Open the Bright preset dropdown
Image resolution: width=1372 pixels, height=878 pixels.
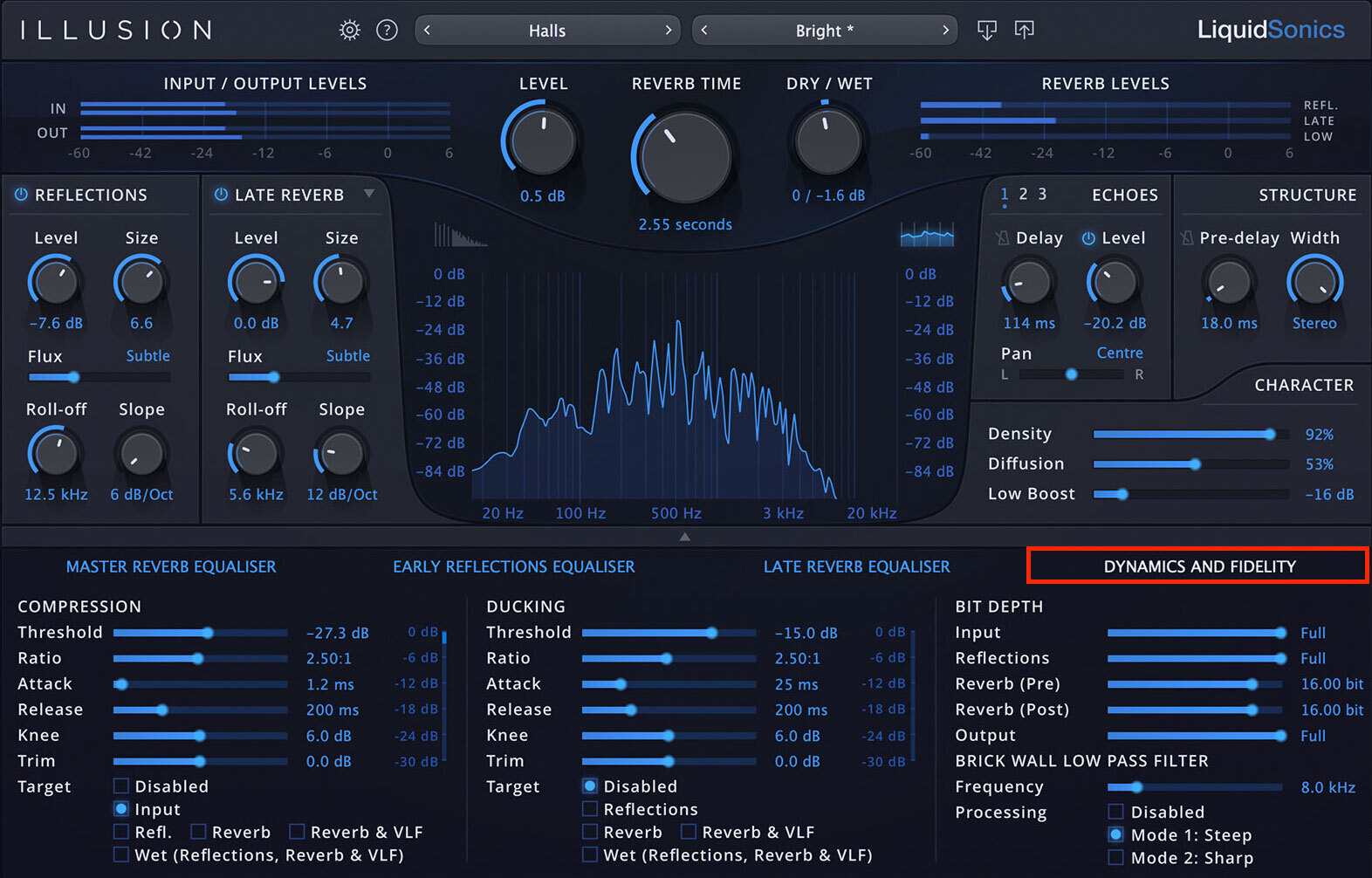824,31
